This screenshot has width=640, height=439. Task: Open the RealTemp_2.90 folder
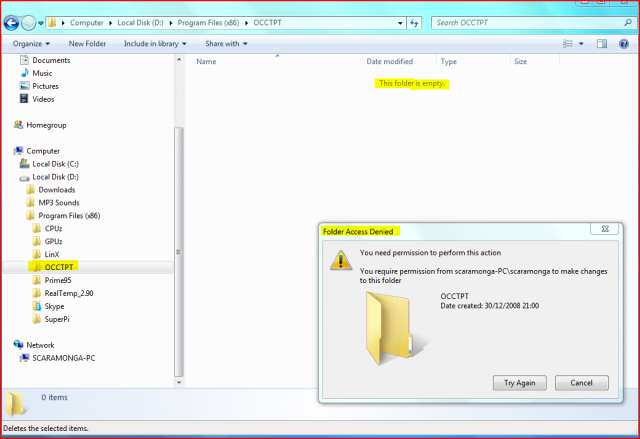(x=63, y=293)
